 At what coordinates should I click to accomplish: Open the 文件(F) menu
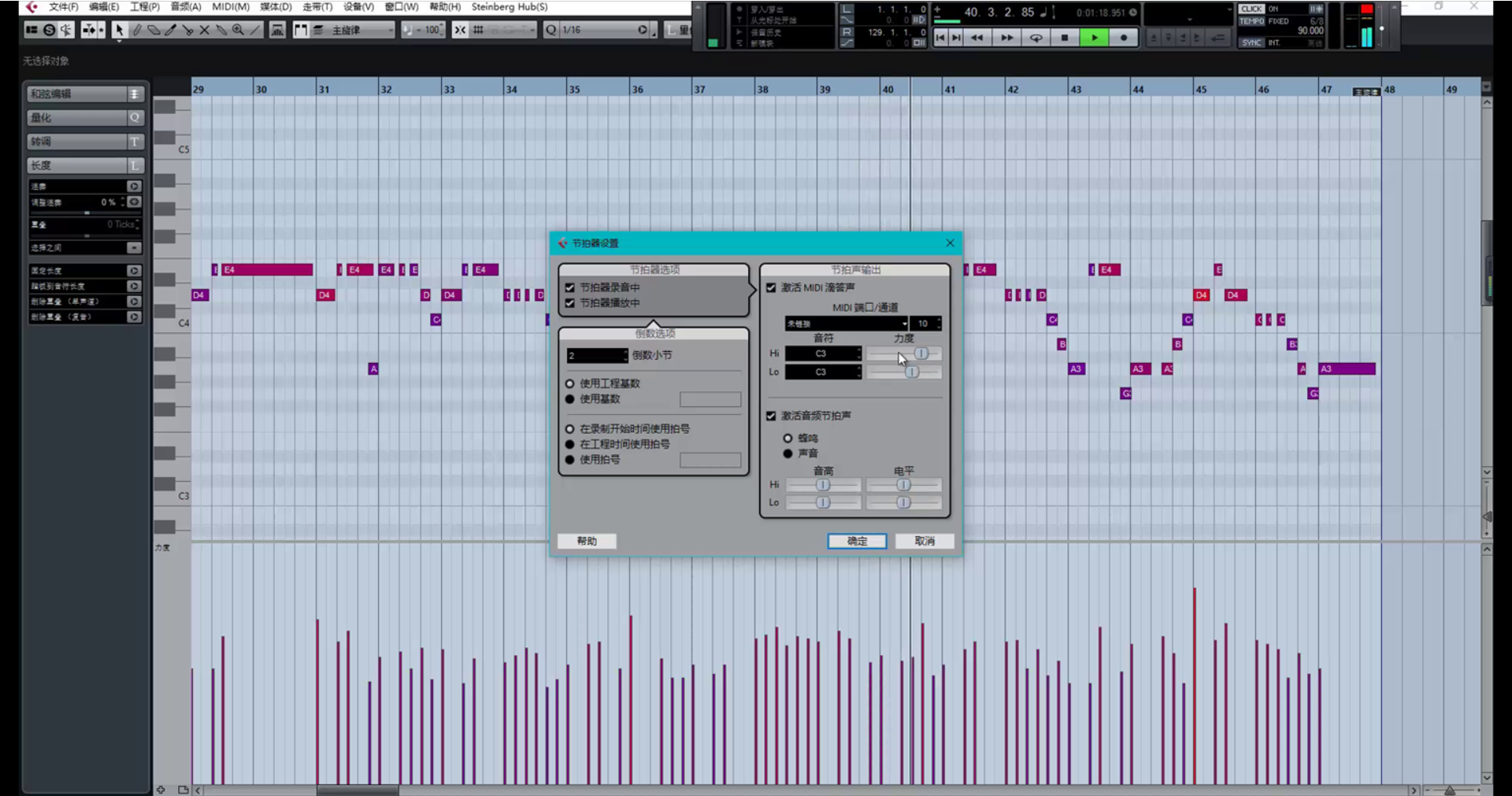(x=64, y=7)
